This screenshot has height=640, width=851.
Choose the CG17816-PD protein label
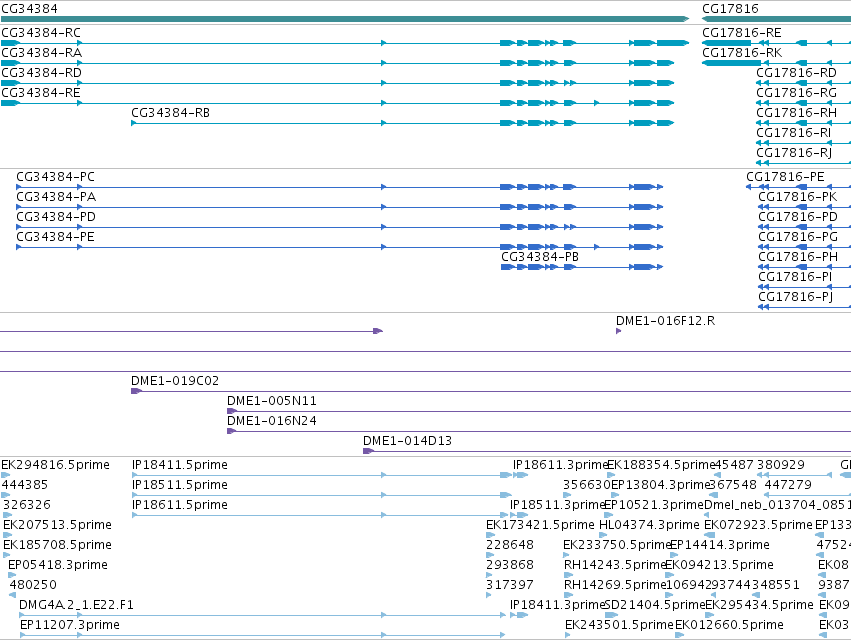797,217
